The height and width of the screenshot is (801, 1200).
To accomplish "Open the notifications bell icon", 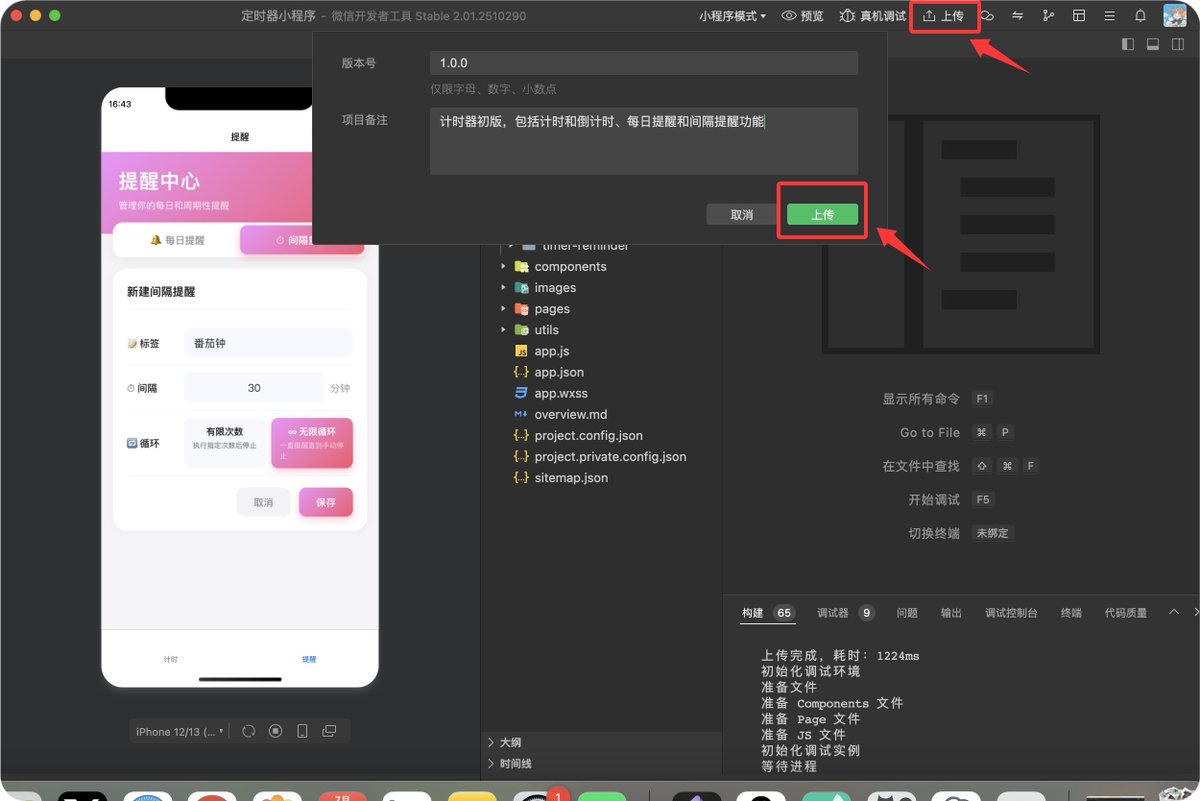I will point(1140,16).
